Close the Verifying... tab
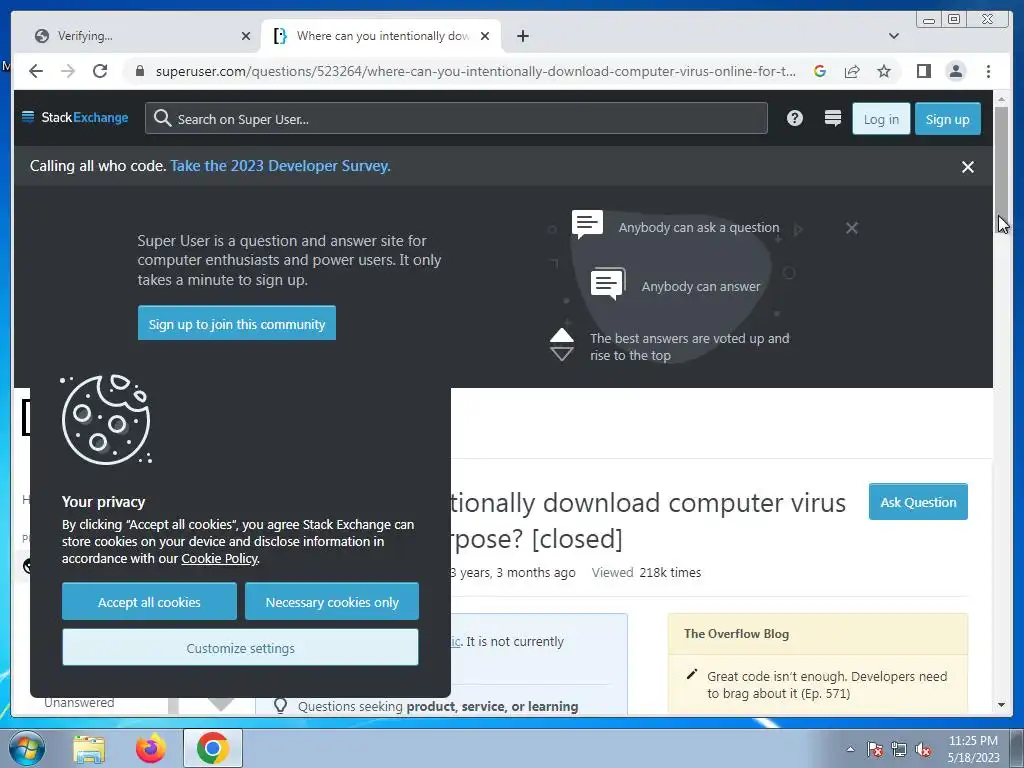This screenshot has width=1024, height=768. 246,36
